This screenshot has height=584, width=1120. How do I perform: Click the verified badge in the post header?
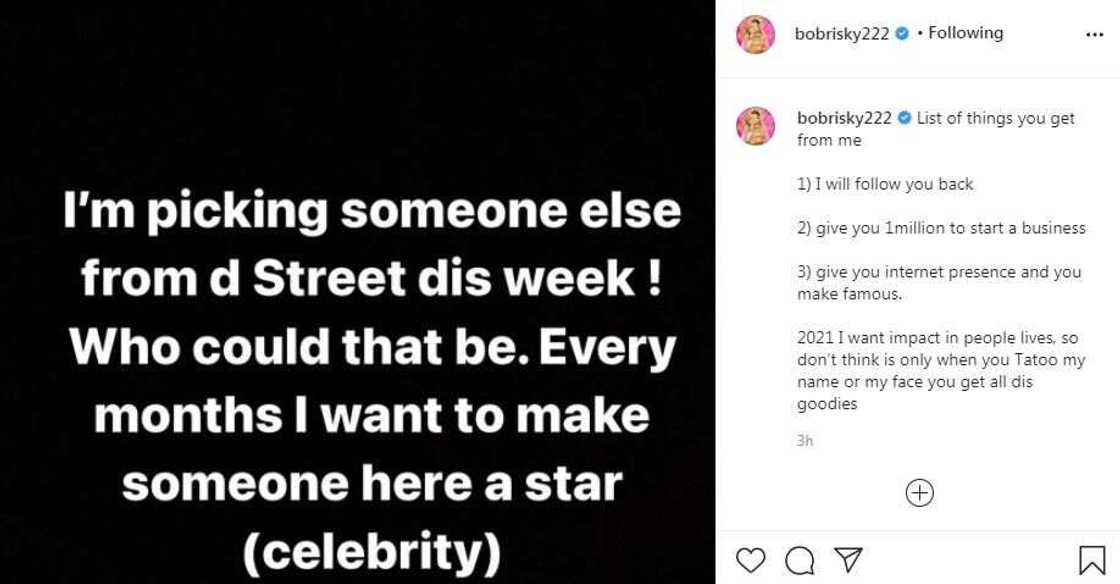(x=902, y=33)
